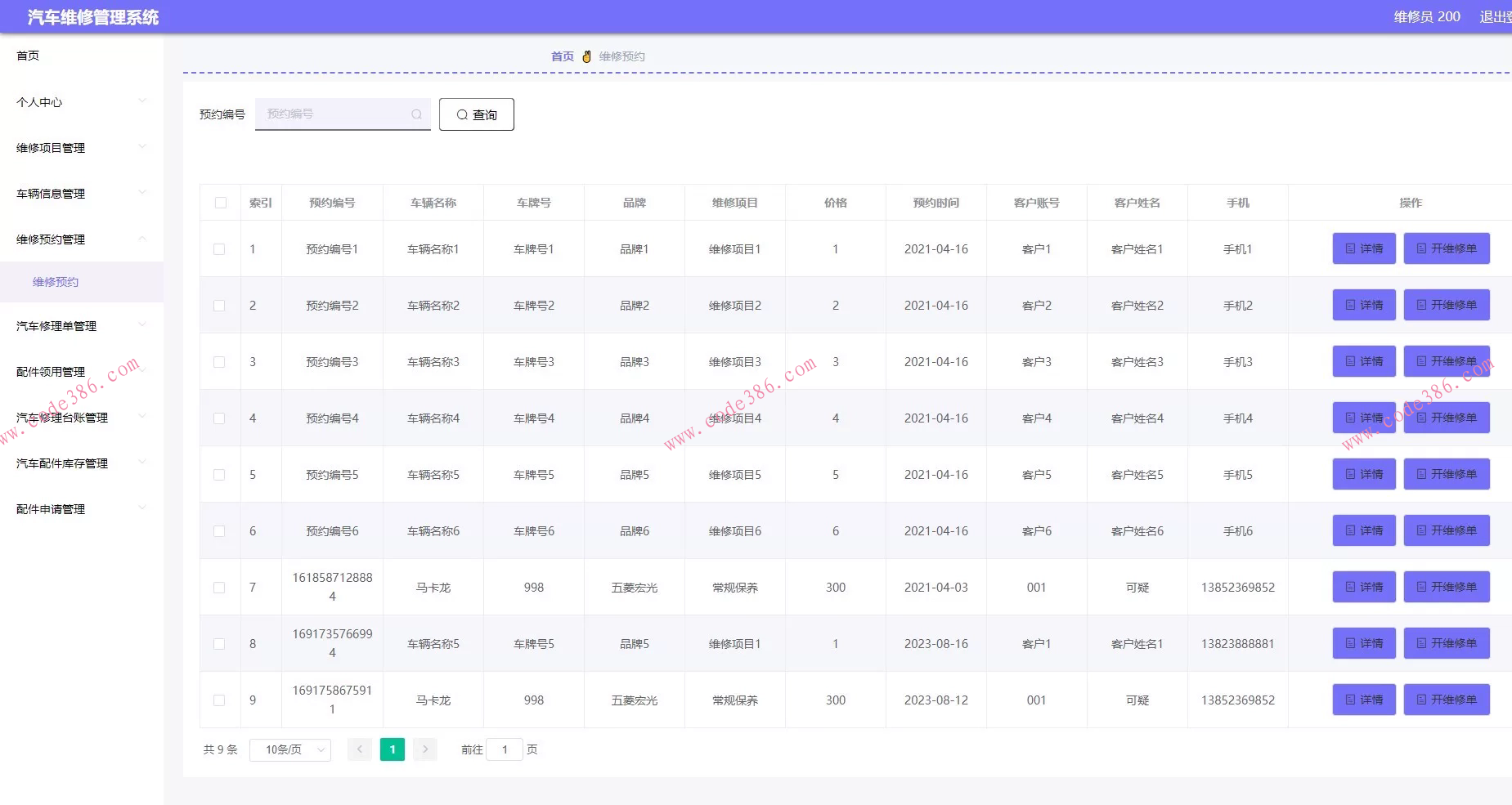The height and width of the screenshot is (805, 1512).
Task: Open the 10条/页 page size dropdown
Action: click(290, 749)
